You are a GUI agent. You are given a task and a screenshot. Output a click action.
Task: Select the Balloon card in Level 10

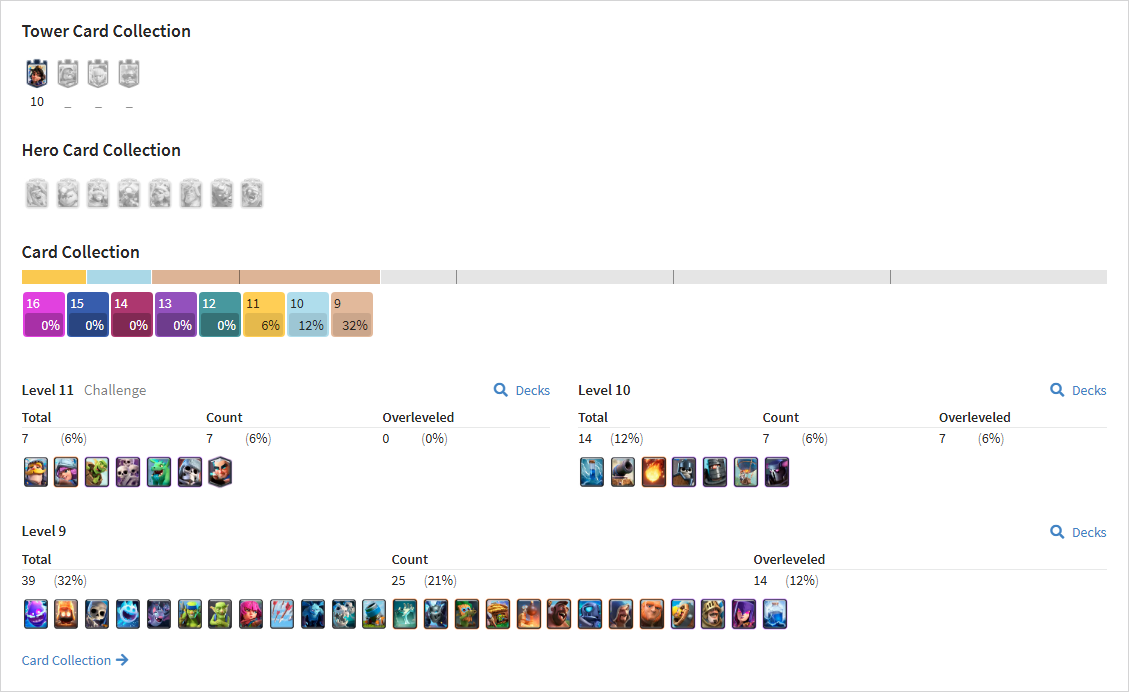click(x=745, y=472)
